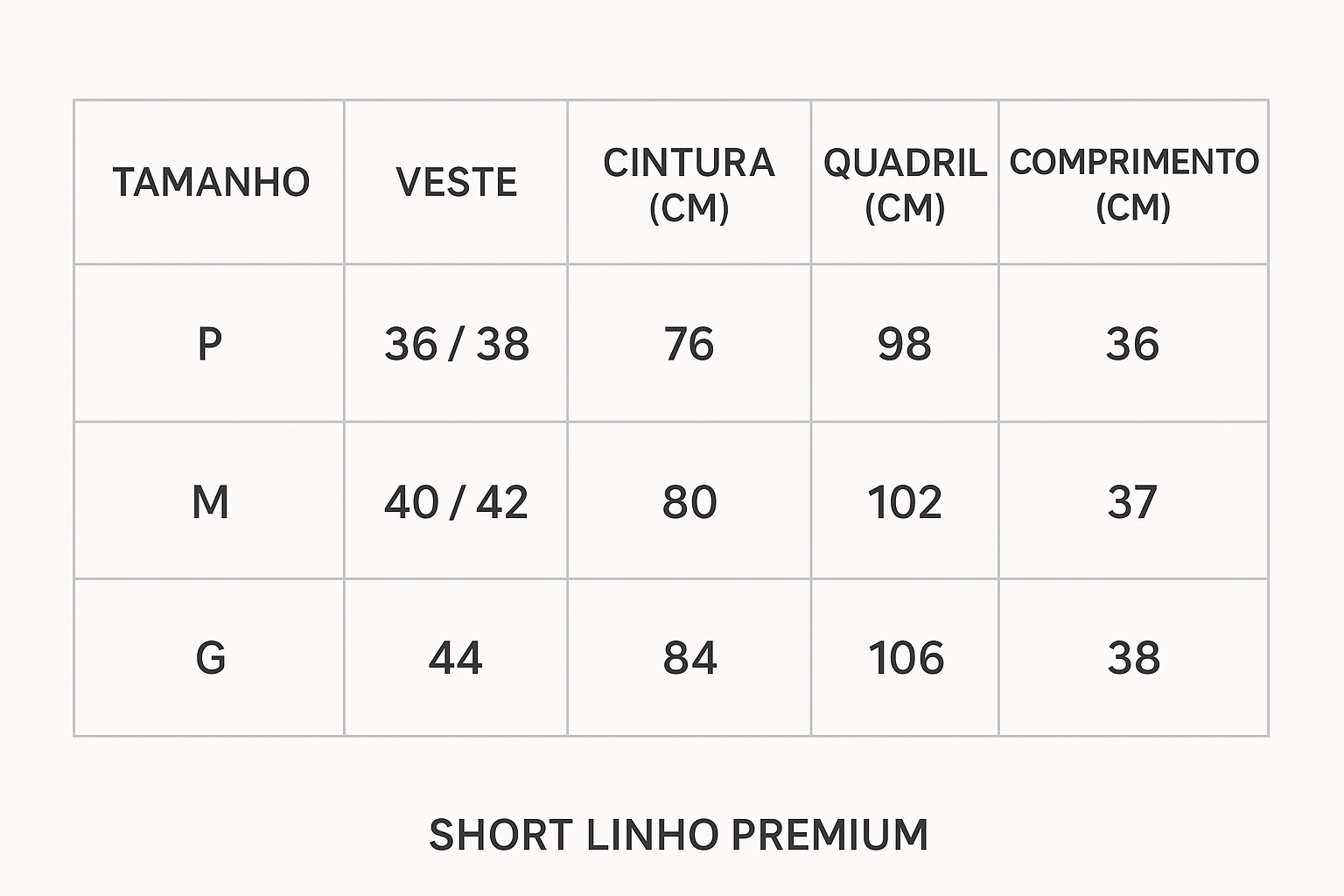This screenshot has width=1344, height=896.
Task: Click the veste value 44
Action: (x=456, y=658)
